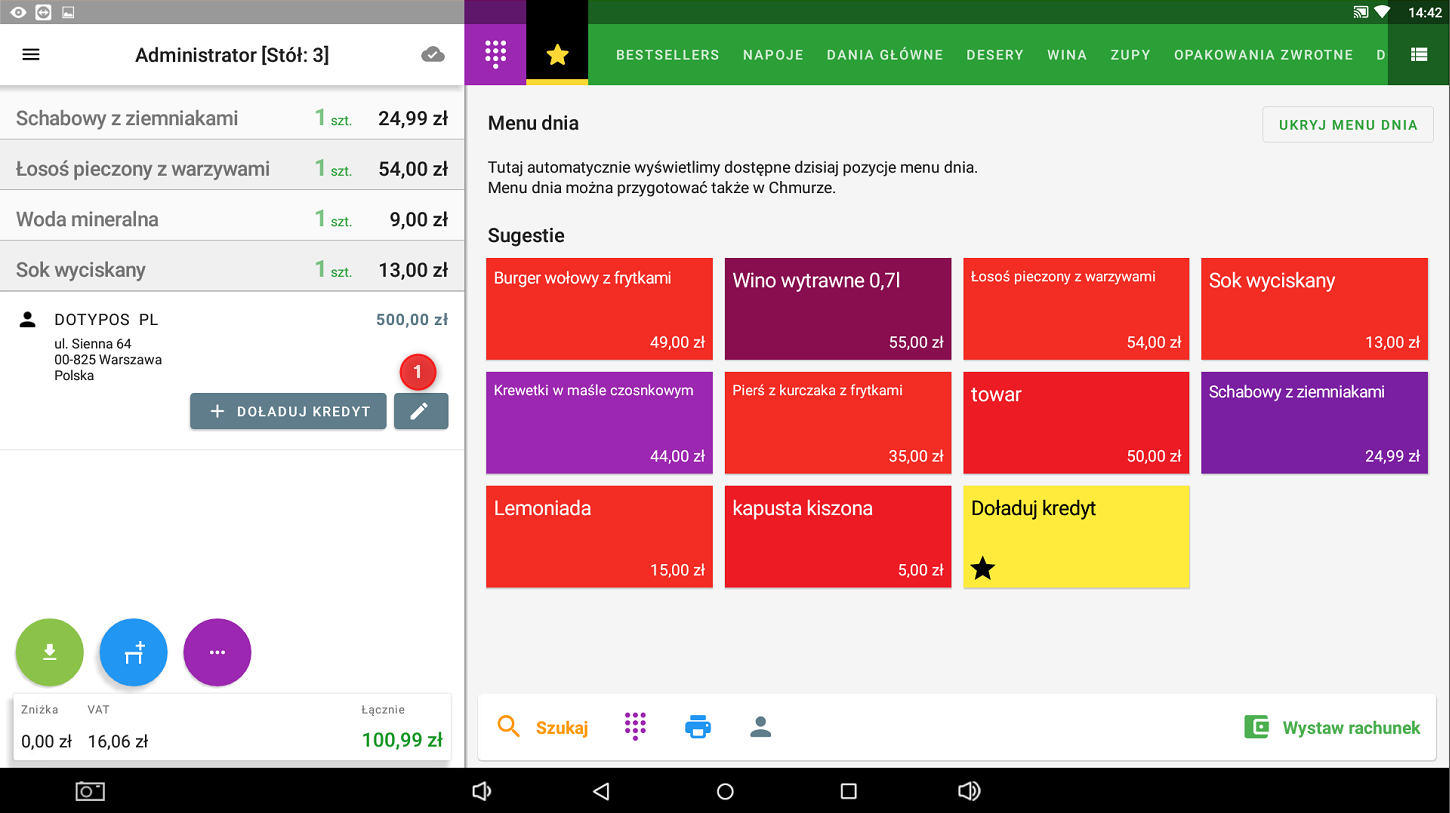Screen dimensions: 1450x813
Task: Open the bottom bar keypad icon
Action: point(635,727)
